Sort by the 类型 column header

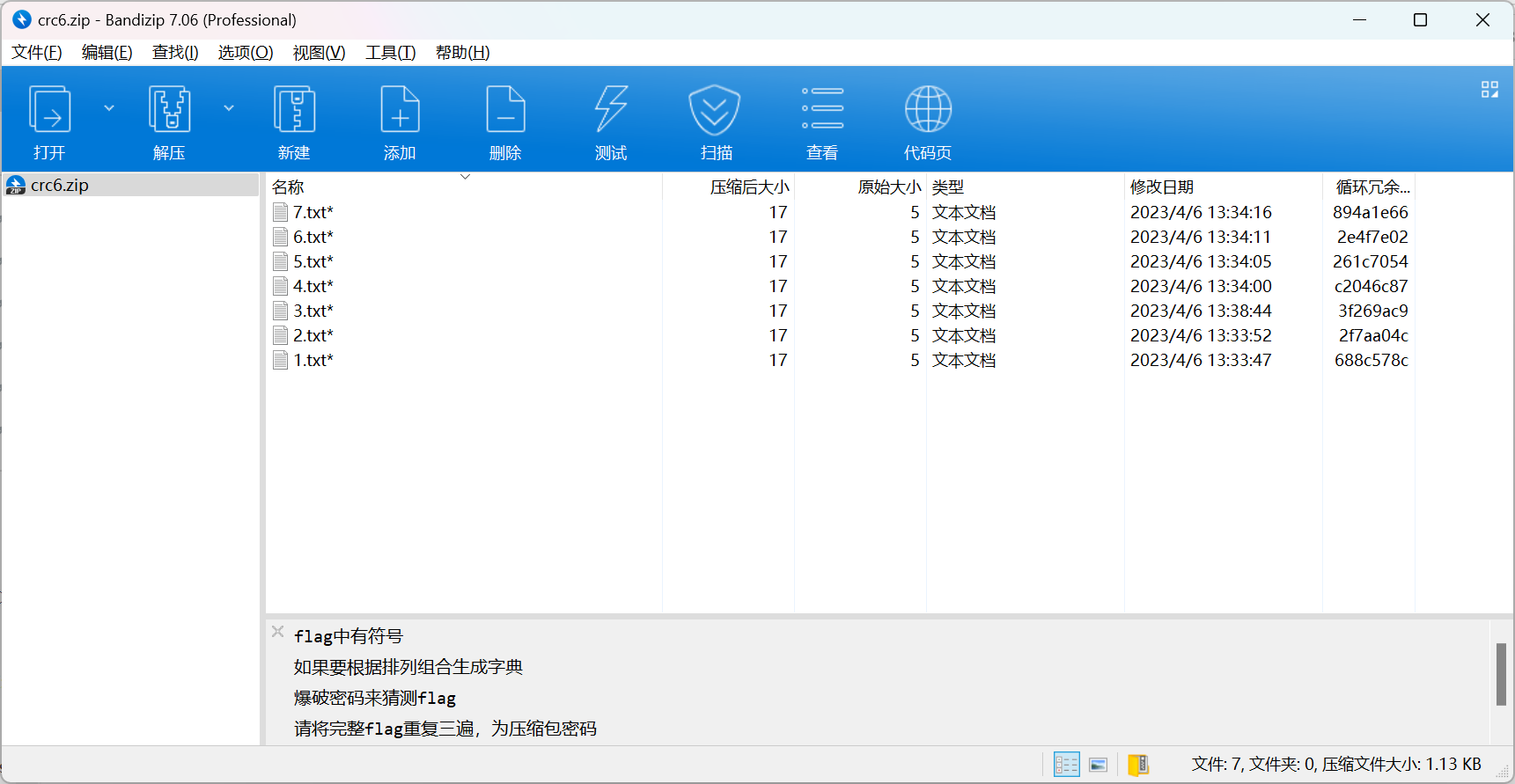pyautogui.click(x=948, y=187)
